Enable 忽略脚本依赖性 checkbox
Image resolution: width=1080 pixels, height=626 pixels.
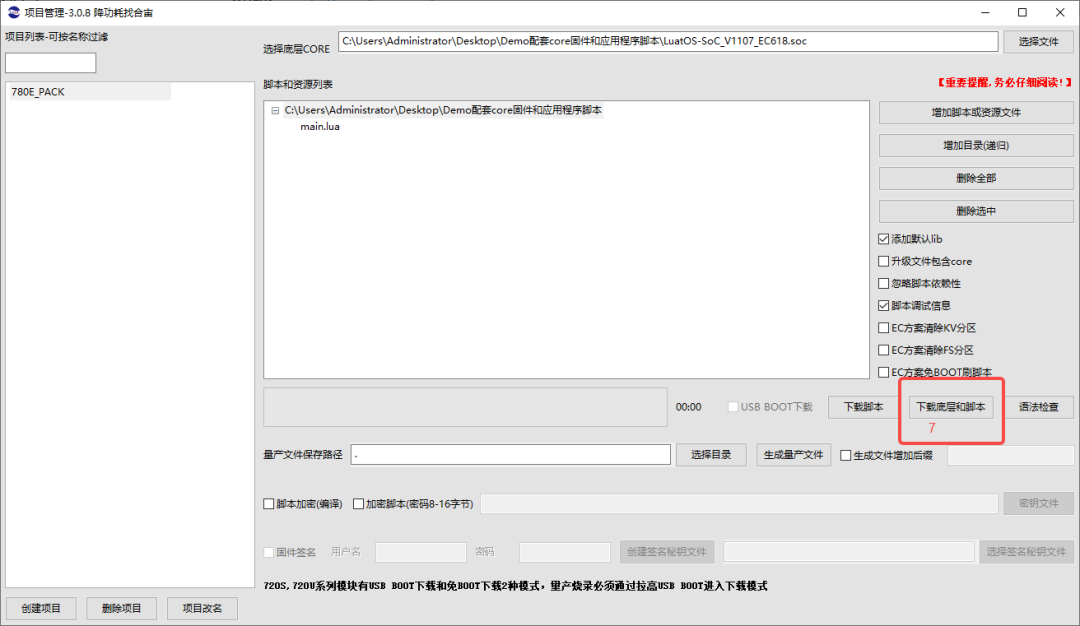pyautogui.click(x=884, y=283)
